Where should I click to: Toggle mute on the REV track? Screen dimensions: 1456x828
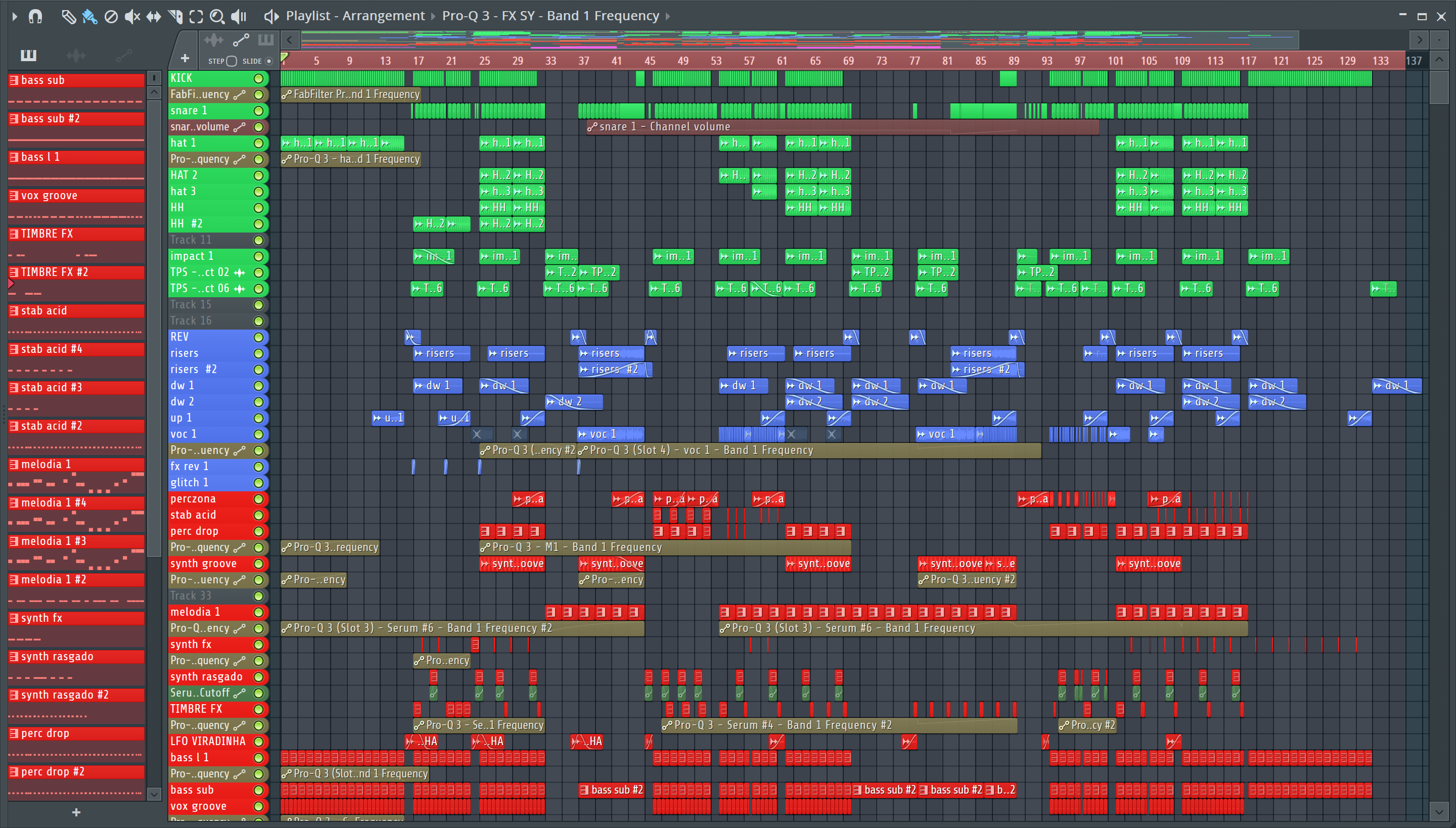[258, 337]
